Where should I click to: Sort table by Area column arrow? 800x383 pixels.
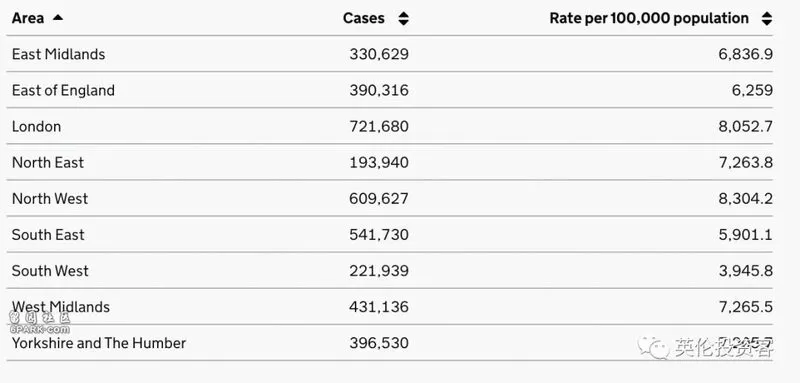tap(58, 18)
